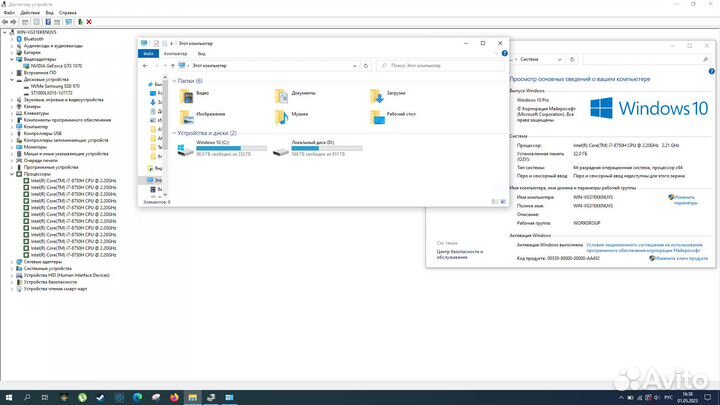Viewport: 720px width, 405px height.
Task: Open the Загрузки folder
Action: [388, 95]
